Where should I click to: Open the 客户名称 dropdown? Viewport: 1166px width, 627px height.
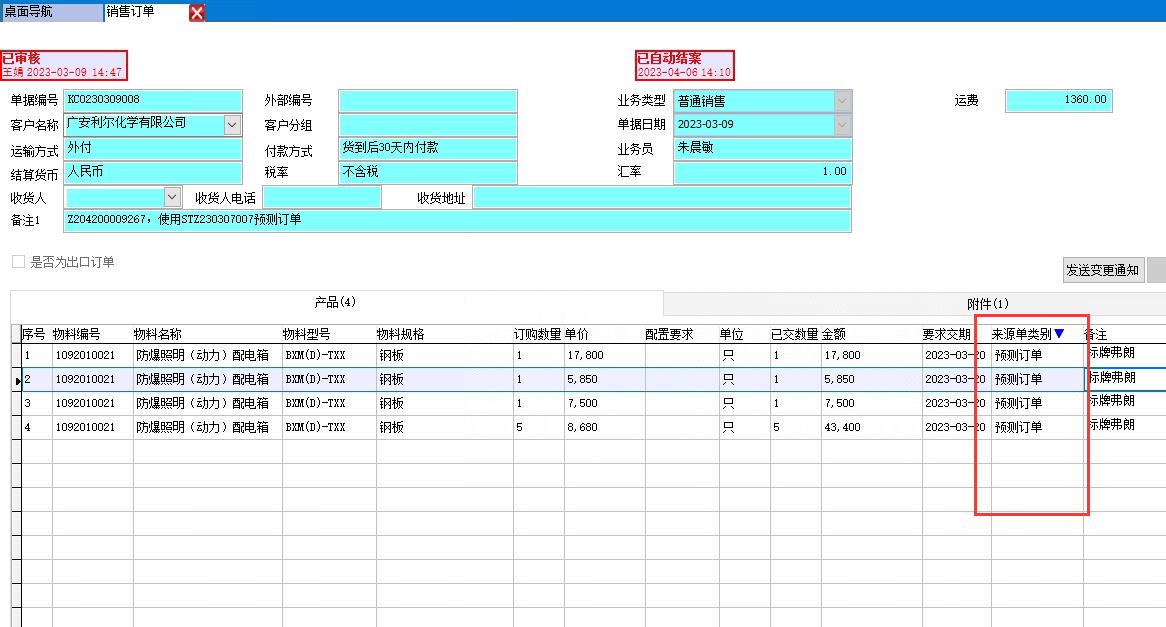[232, 125]
